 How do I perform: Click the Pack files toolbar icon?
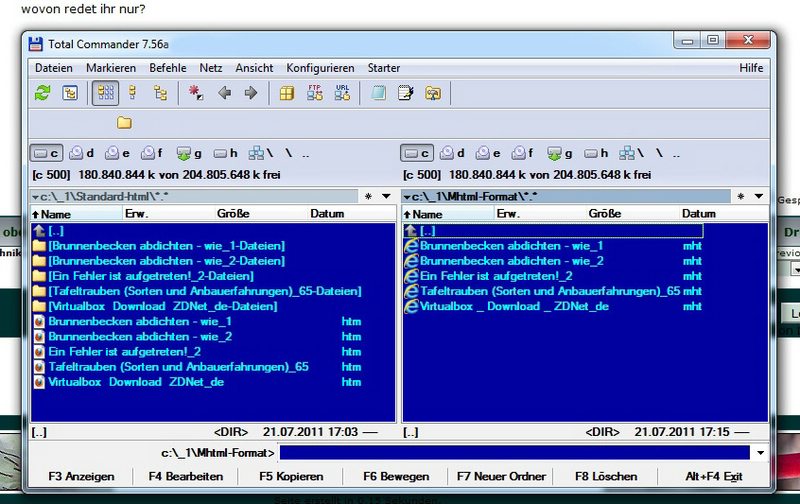(286, 93)
